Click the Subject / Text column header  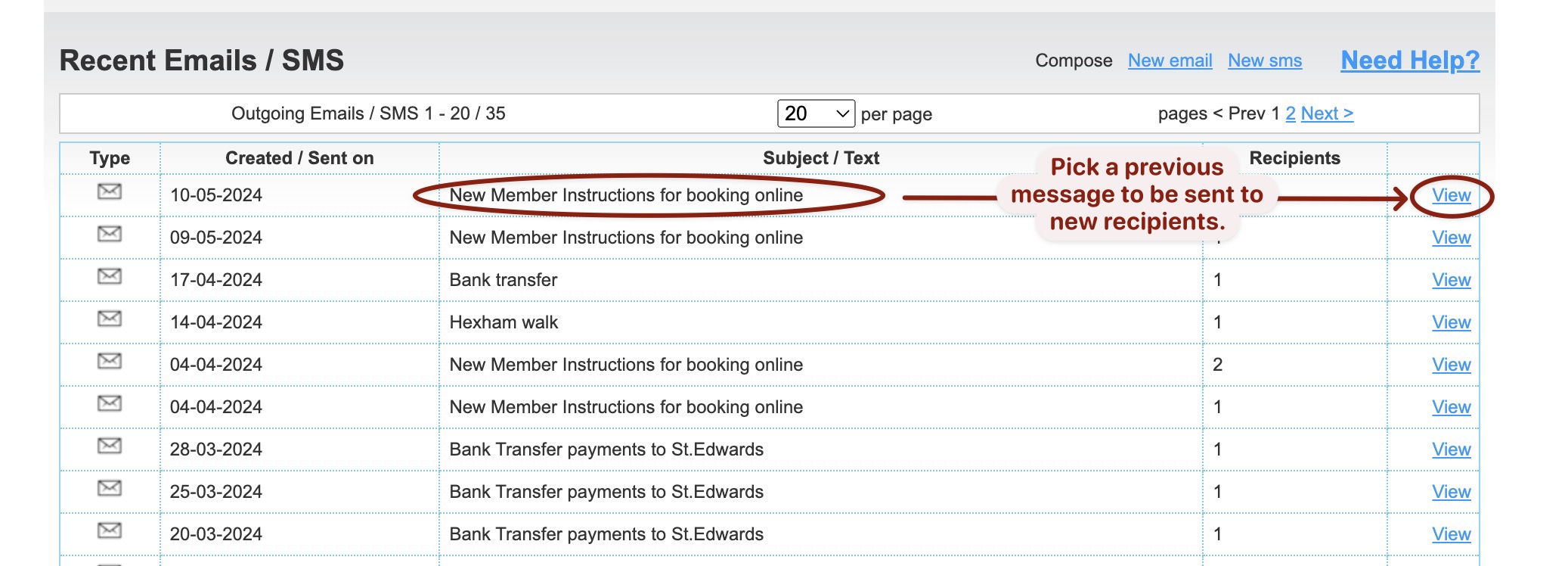coord(820,158)
